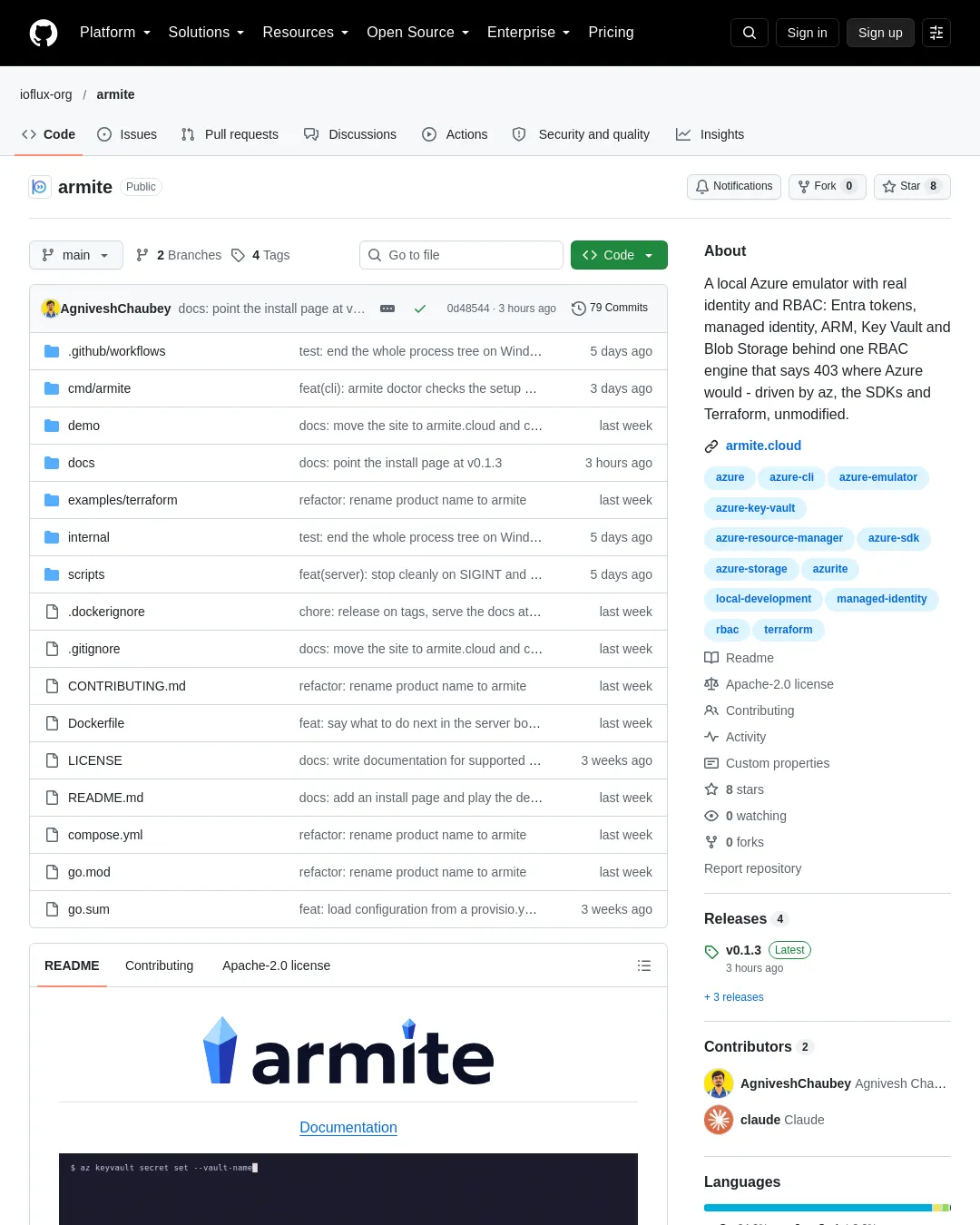980x1225 pixels.
Task: Open the Platform dropdown menu
Action: pyautogui.click(x=115, y=33)
